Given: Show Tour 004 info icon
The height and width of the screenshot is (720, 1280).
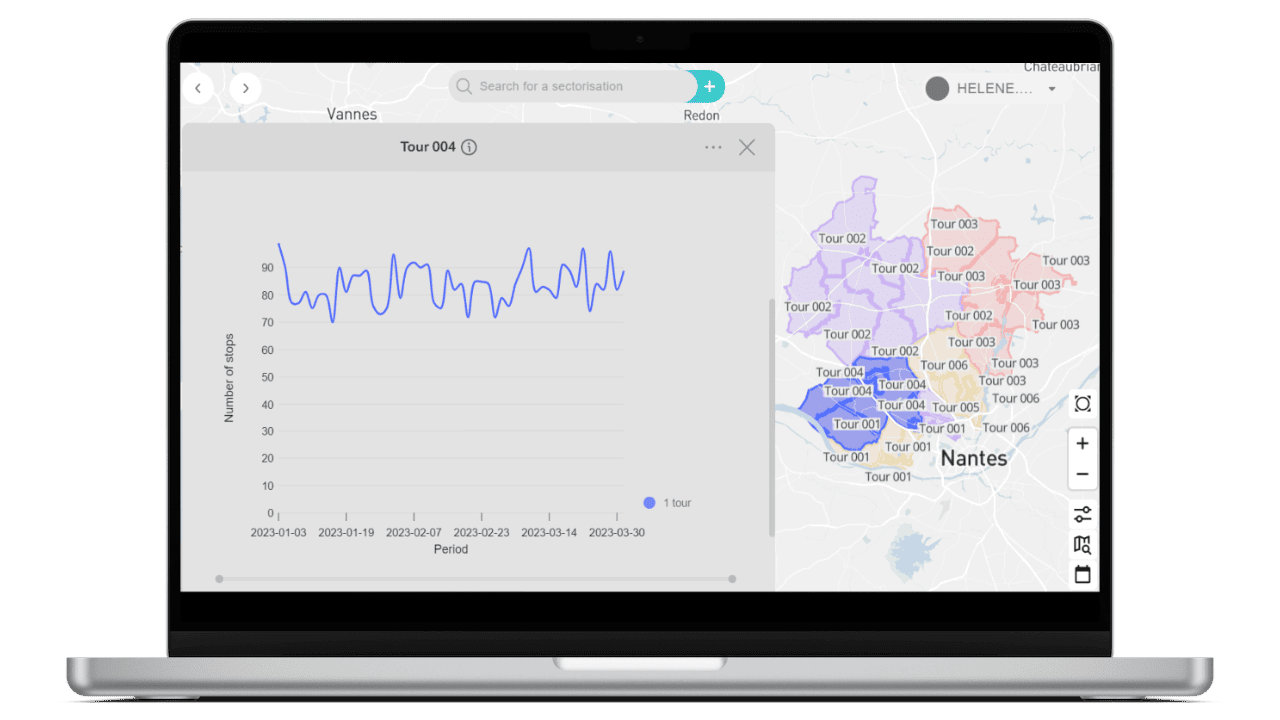Looking at the screenshot, I should click(x=469, y=147).
